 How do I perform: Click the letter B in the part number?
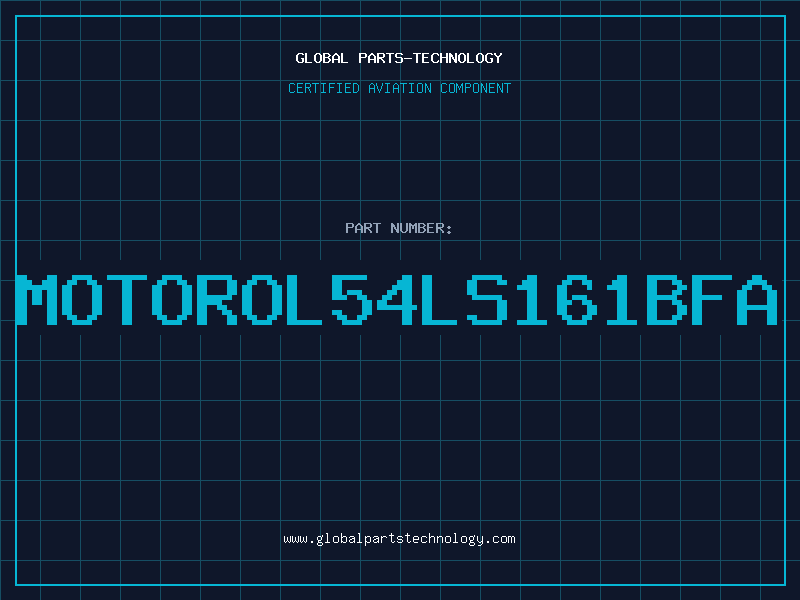667,300
